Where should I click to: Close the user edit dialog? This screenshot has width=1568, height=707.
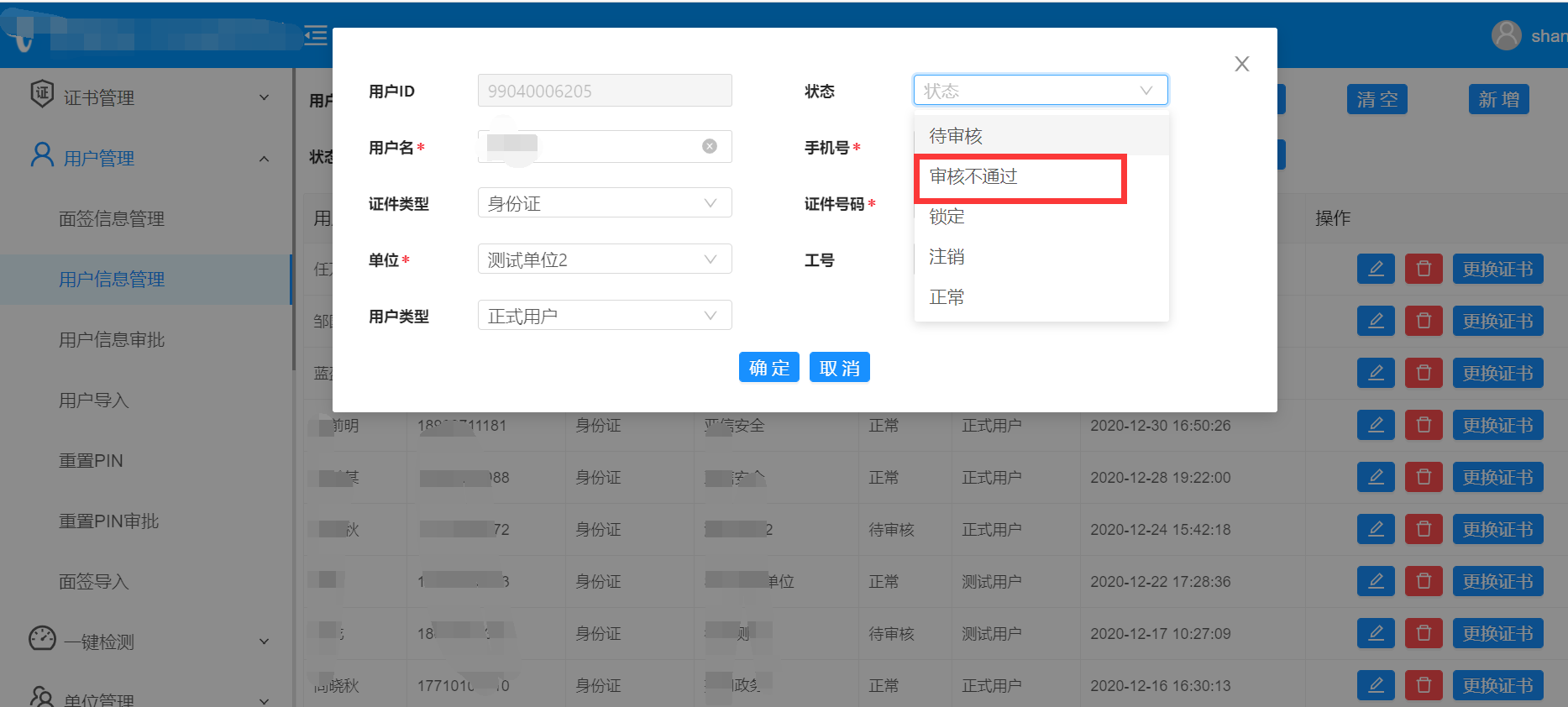(1241, 64)
